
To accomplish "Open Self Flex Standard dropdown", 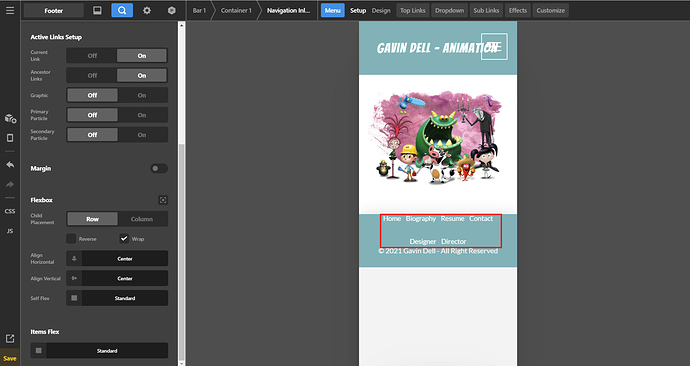I will (x=117, y=298).
